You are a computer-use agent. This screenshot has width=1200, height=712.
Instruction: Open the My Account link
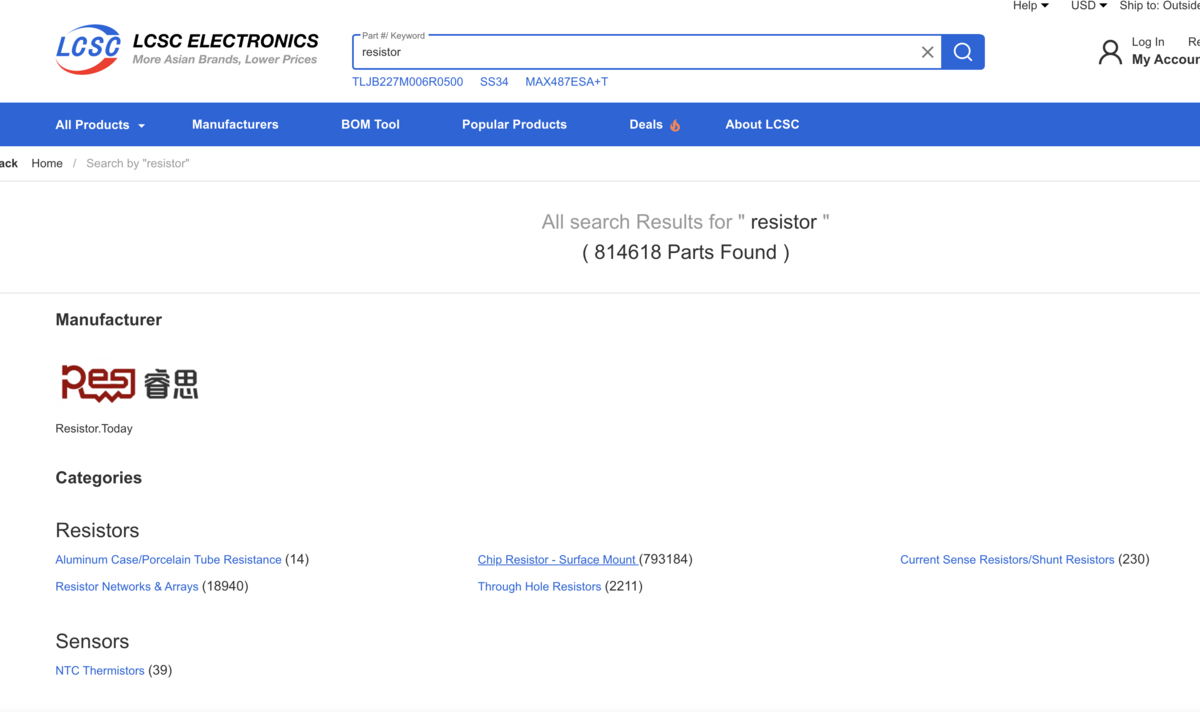tap(1165, 60)
